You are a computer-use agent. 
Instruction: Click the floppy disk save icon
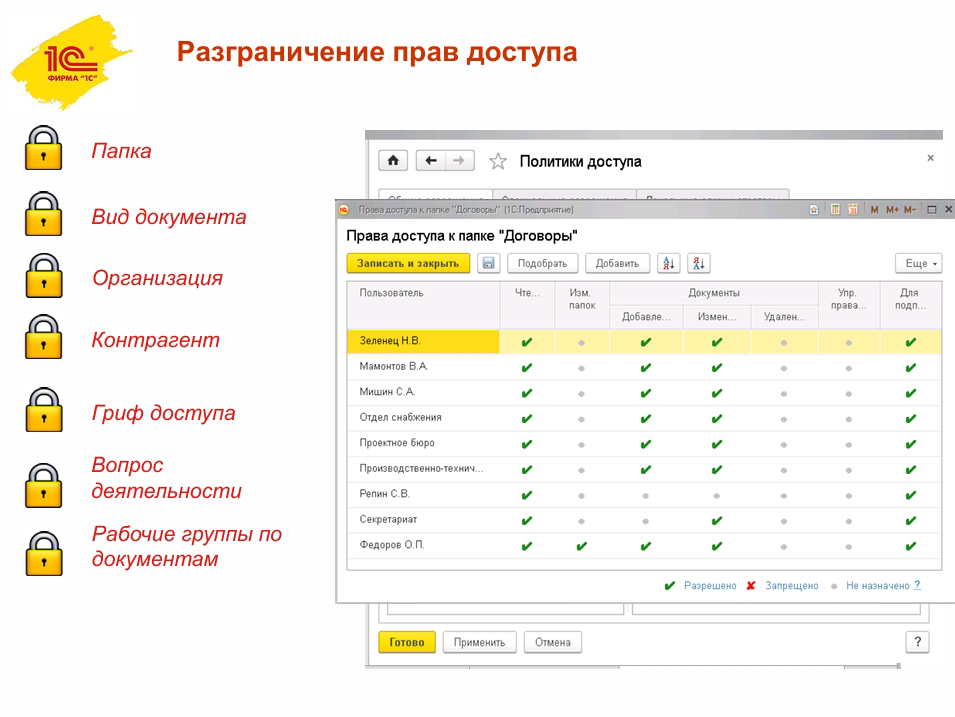tap(488, 263)
